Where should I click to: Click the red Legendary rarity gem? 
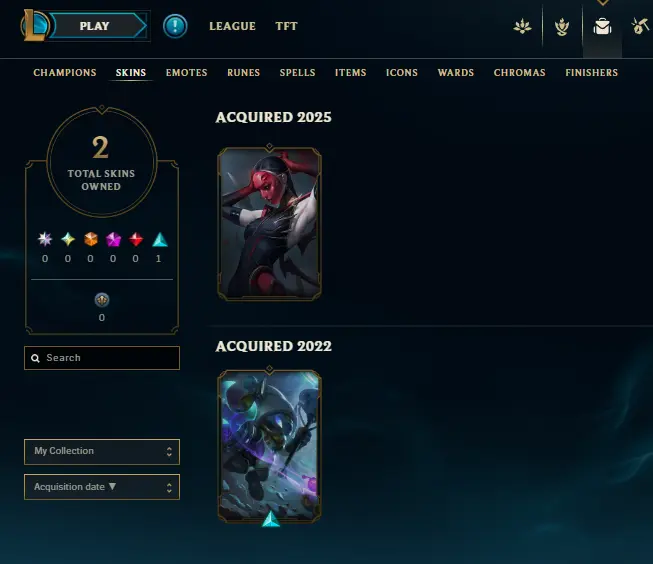(x=136, y=239)
